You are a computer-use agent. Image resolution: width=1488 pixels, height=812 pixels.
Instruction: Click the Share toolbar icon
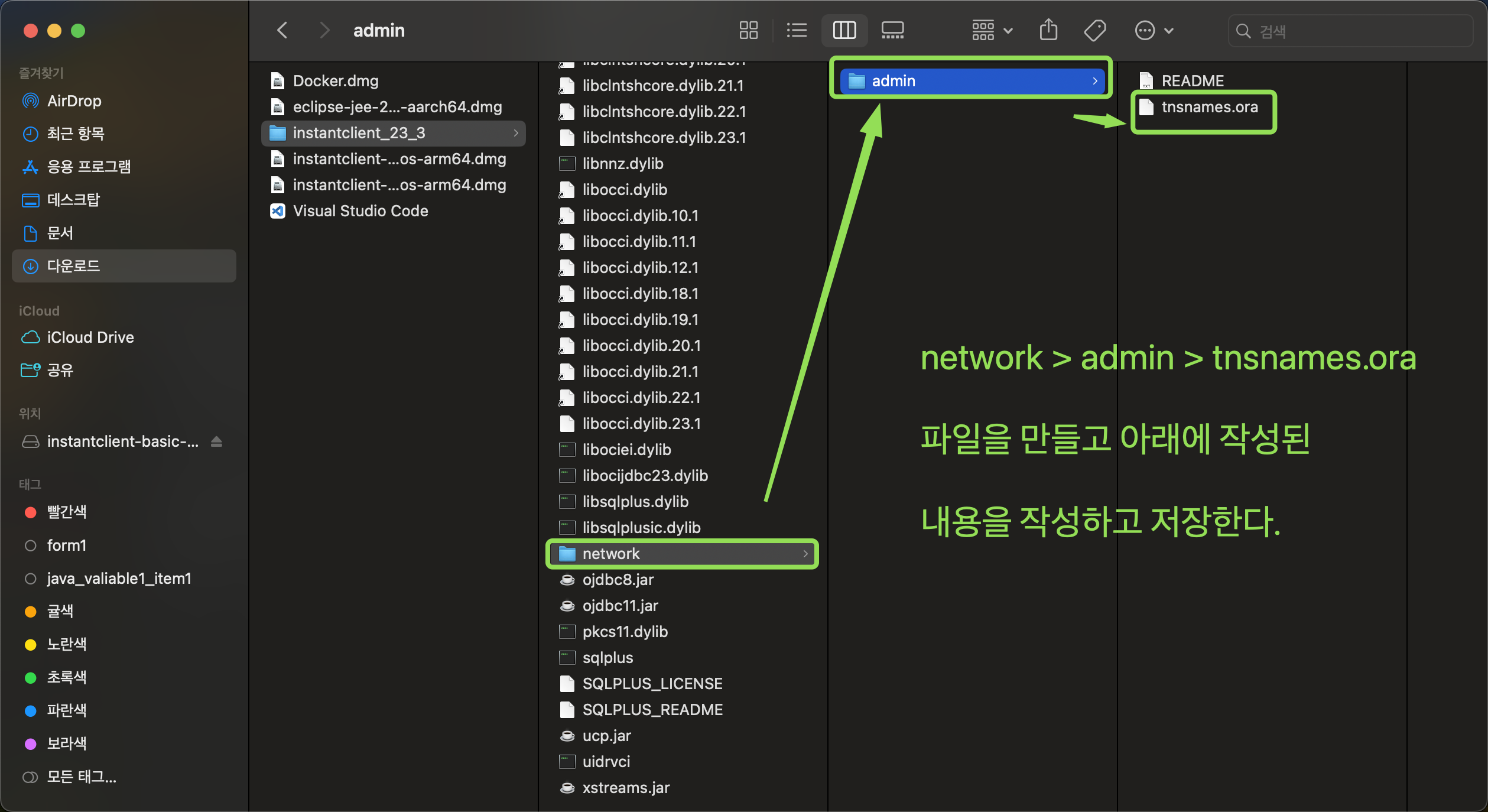(1048, 30)
